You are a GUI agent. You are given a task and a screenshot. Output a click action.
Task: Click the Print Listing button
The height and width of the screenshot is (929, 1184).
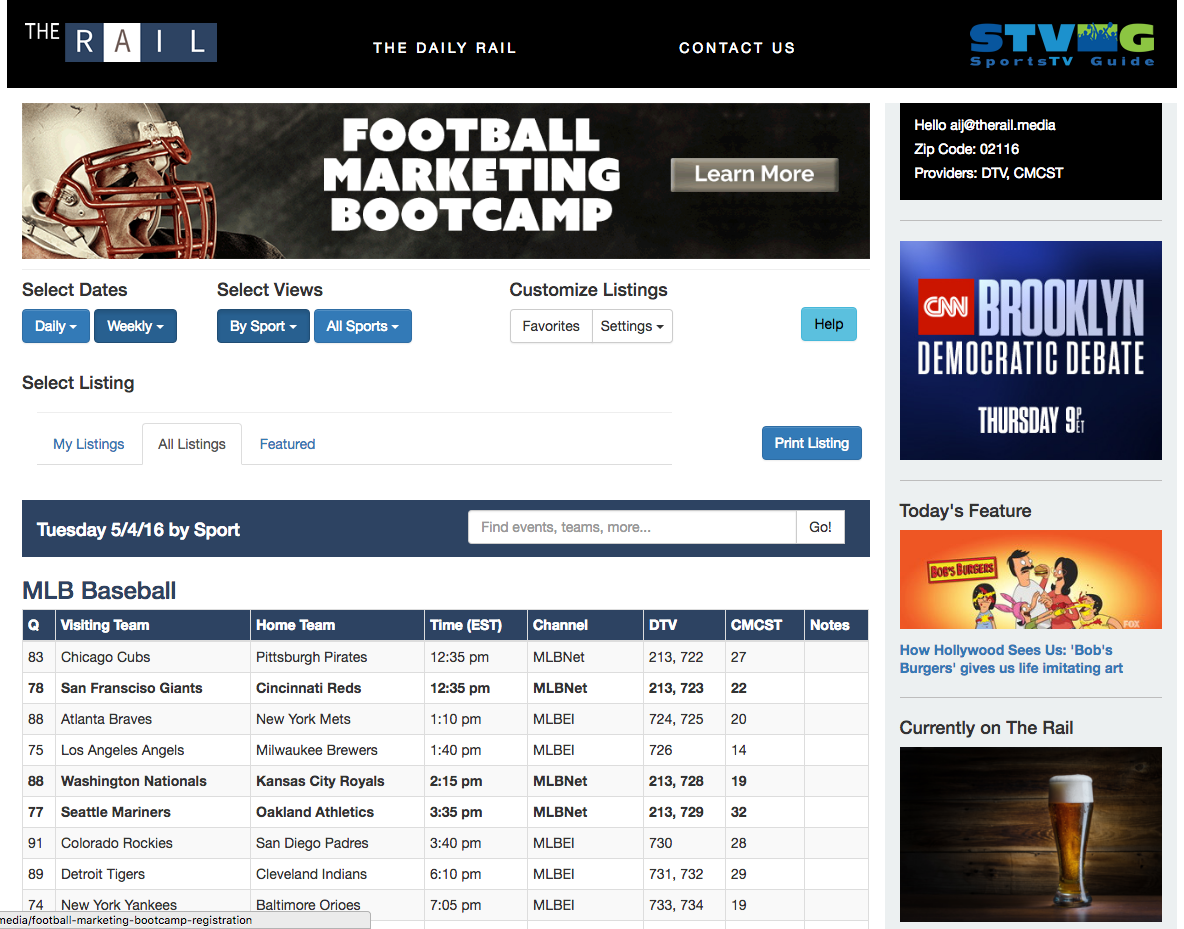(x=812, y=443)
